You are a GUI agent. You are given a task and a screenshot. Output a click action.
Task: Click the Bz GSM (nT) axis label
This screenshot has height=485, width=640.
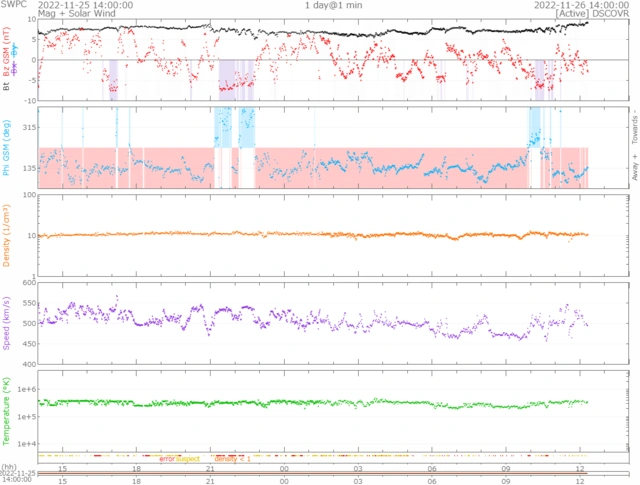point(6,51)
